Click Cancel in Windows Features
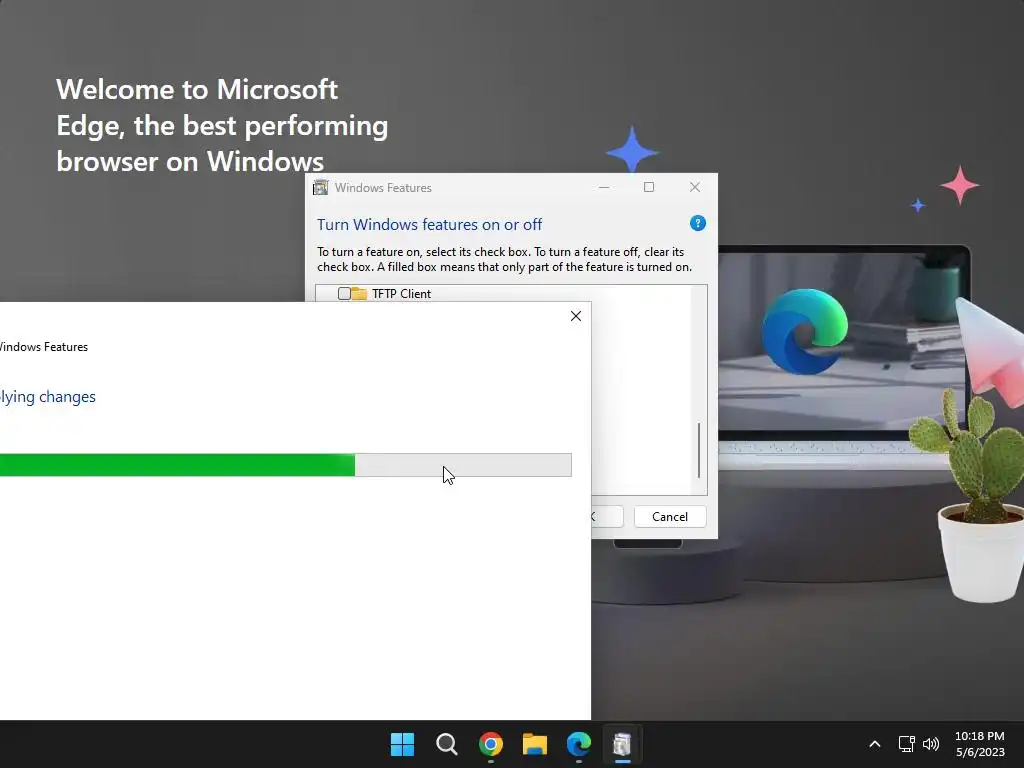 coord(669,517)
